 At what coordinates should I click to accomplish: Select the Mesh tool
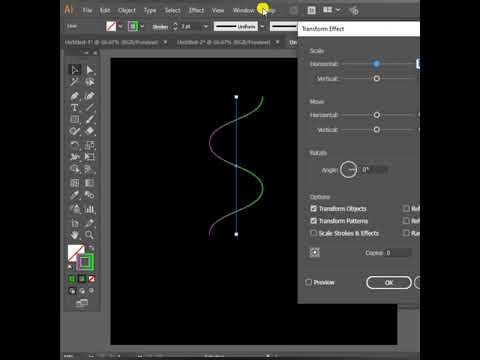(x=75, y=183)
